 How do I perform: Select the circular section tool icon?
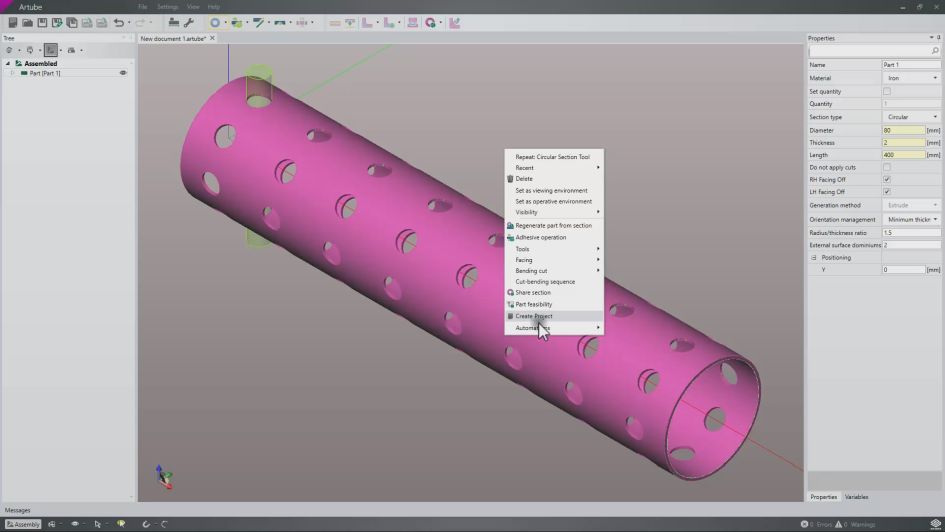pos(214,22)
